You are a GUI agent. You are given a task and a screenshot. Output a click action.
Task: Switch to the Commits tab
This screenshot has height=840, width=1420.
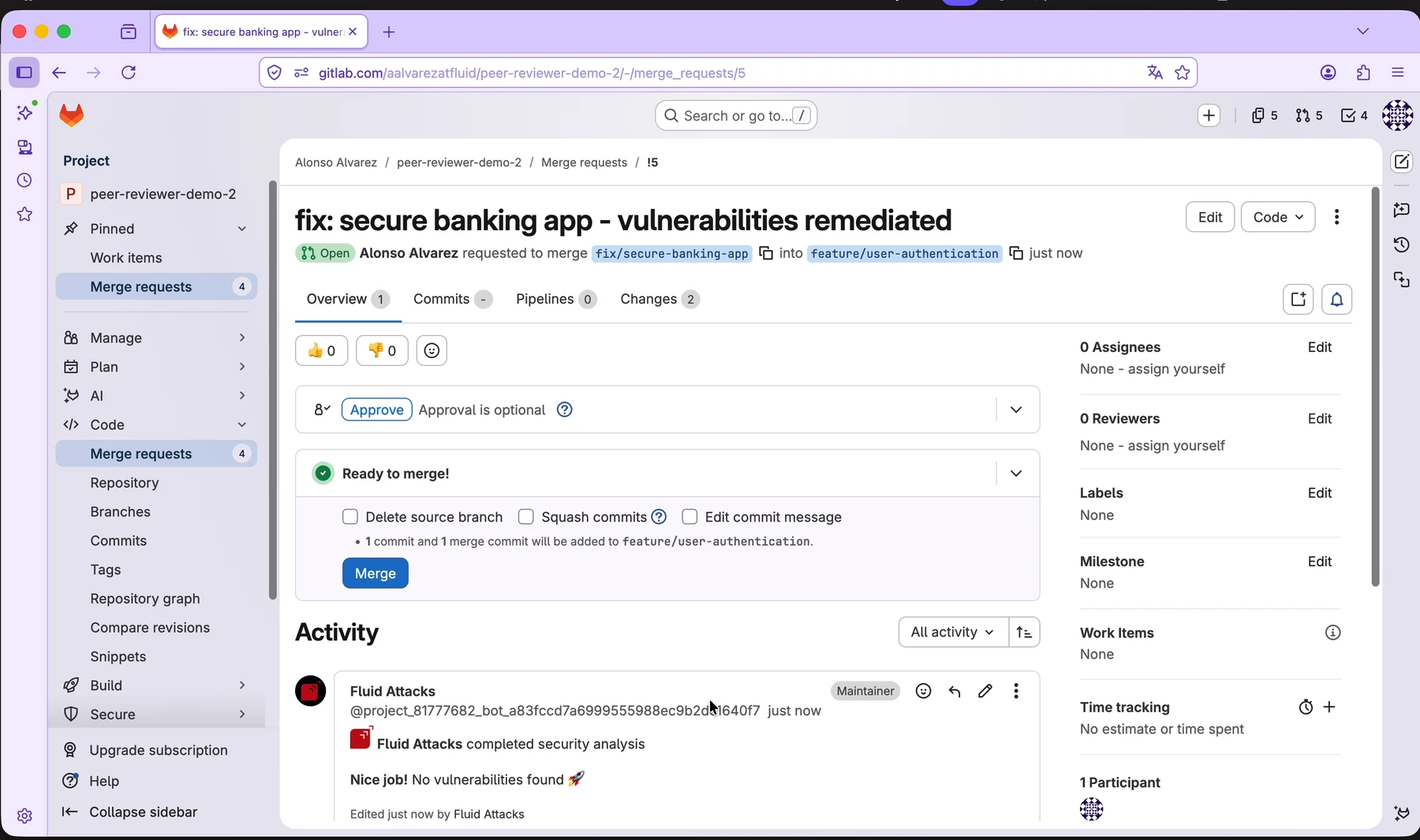(x=453, y=300)
